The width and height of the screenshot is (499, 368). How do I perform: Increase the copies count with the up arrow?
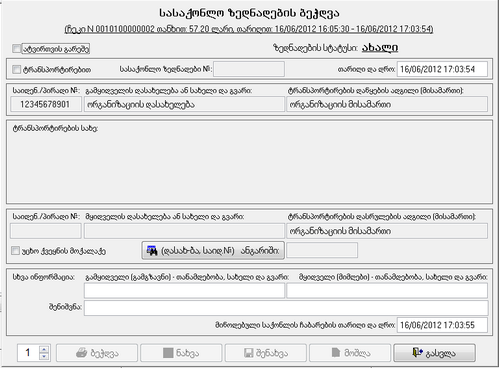coord(44,349)
